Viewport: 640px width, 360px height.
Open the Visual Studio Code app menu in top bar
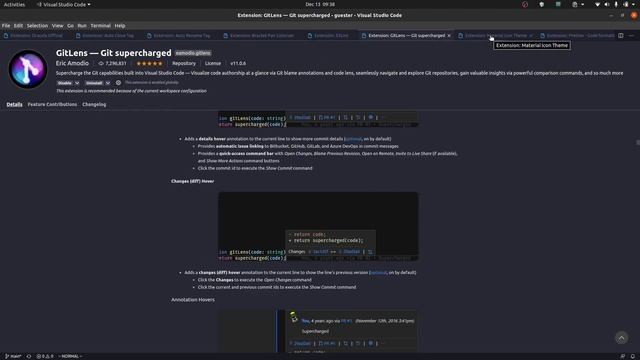64,4
